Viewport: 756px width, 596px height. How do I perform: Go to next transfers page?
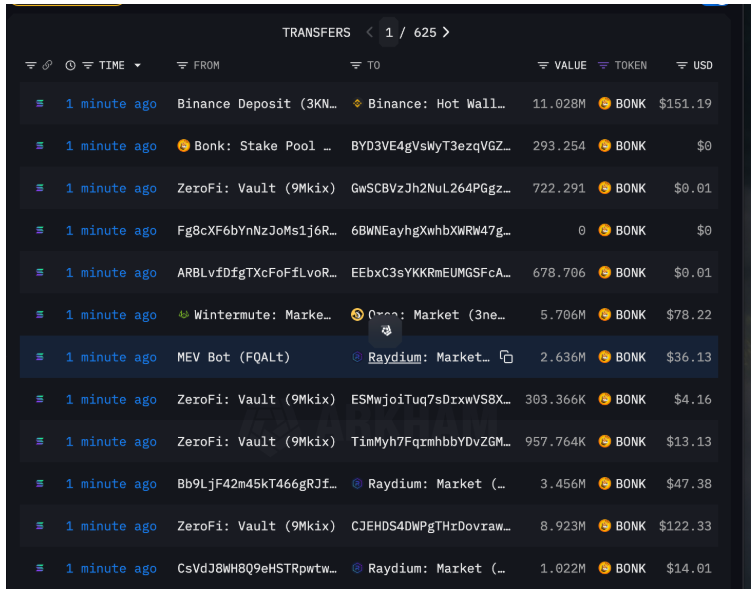446,32
